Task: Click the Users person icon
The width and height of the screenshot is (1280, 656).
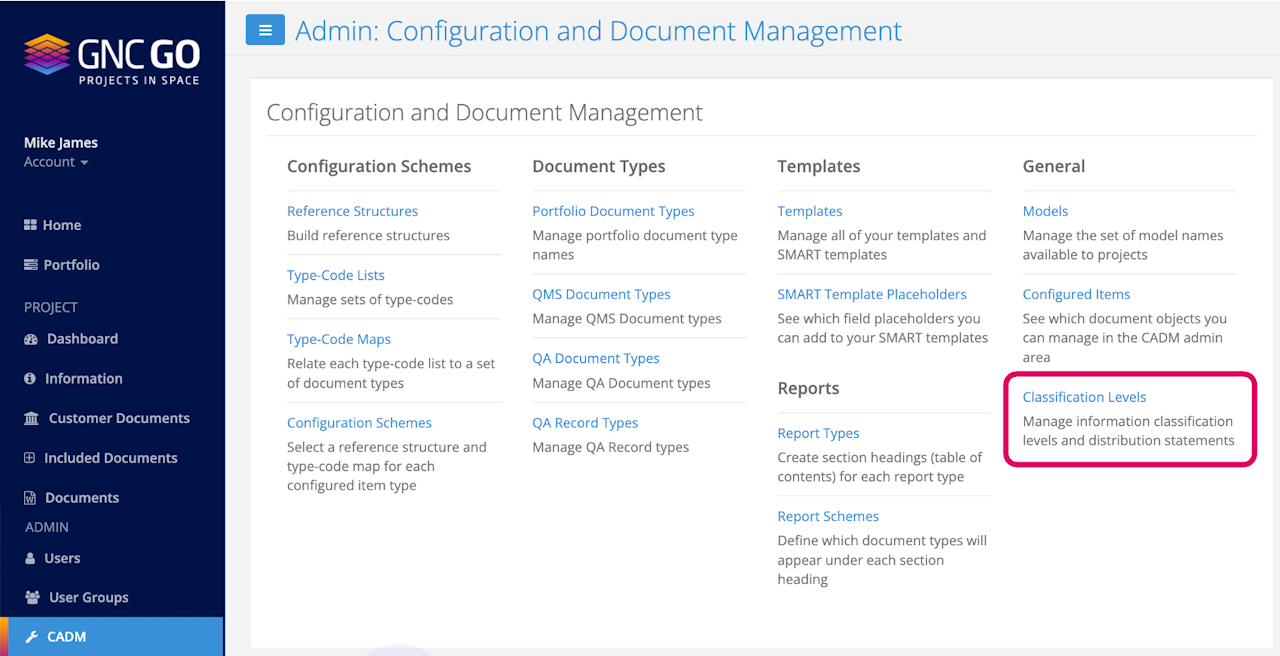Action: pyautogui.click(x=30, y=558)
